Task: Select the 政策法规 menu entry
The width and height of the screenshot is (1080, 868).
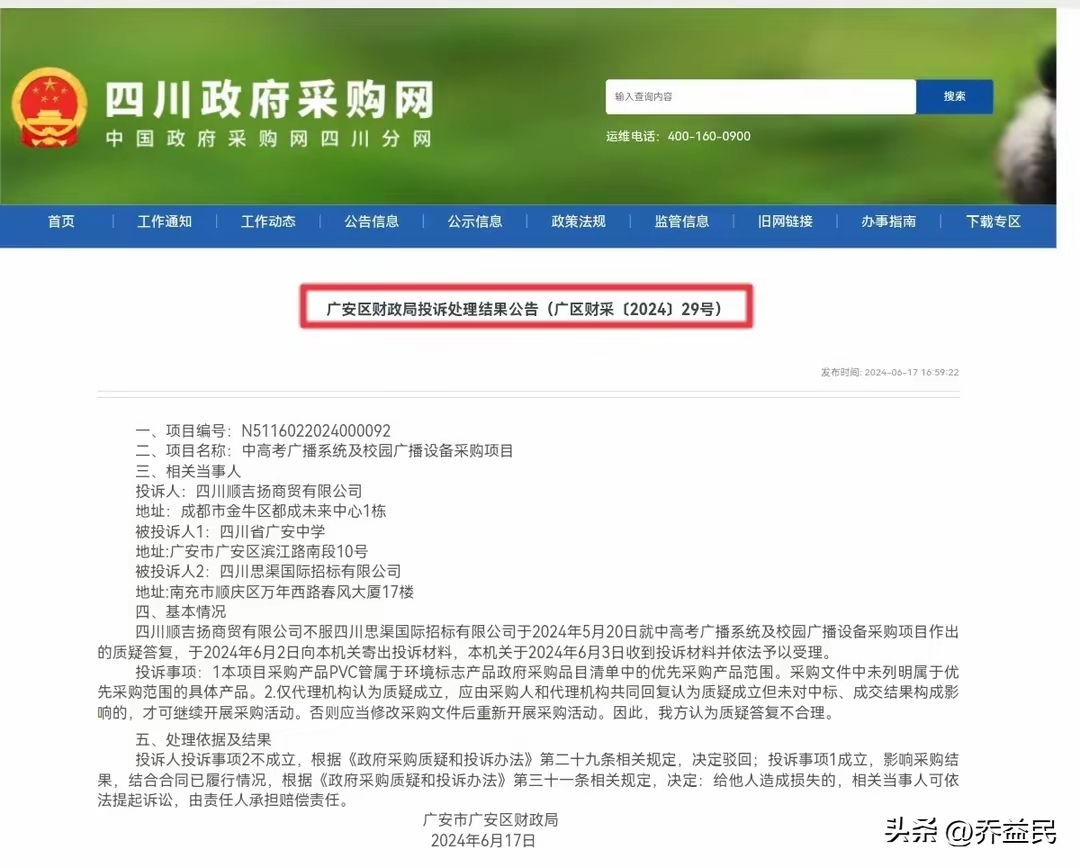Action: click(x=579, y=222)
